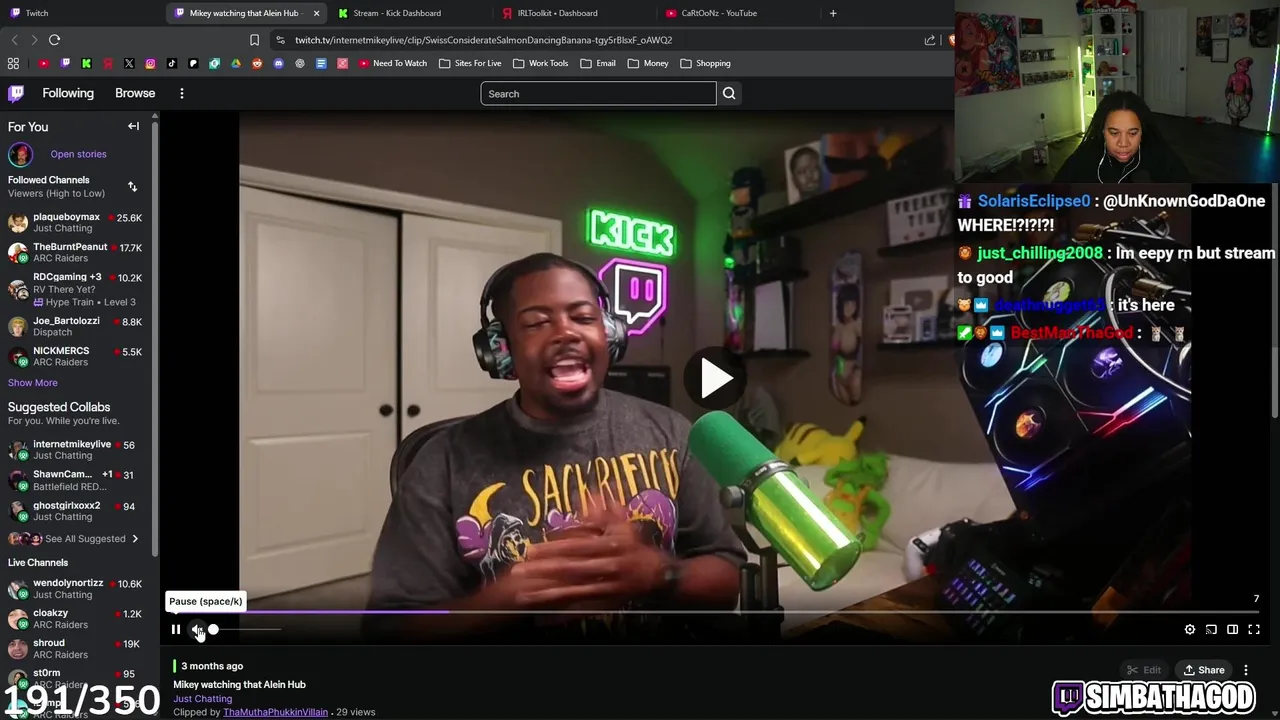Open the TikTok bookmark icon
This screenshot has height=720, width=1280.
coord(172,63)
